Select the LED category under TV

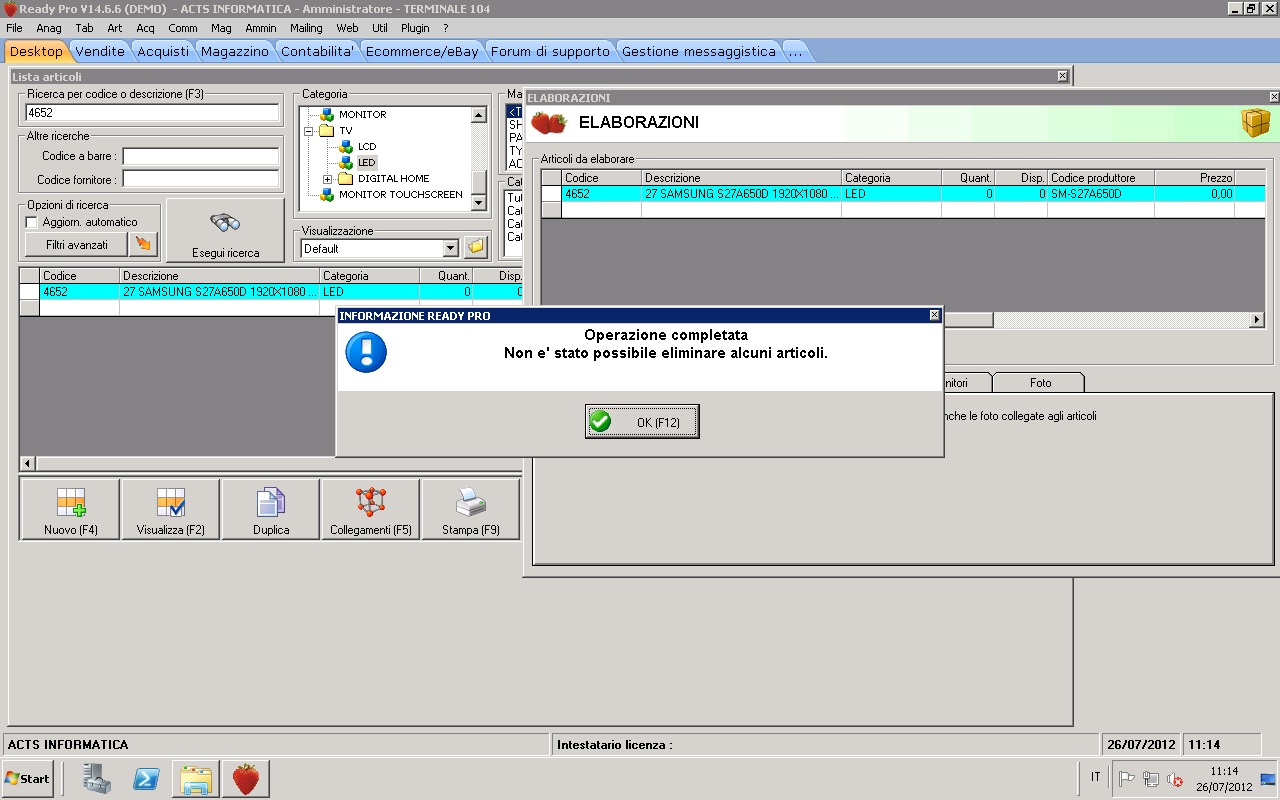click(x=367, y=163)
